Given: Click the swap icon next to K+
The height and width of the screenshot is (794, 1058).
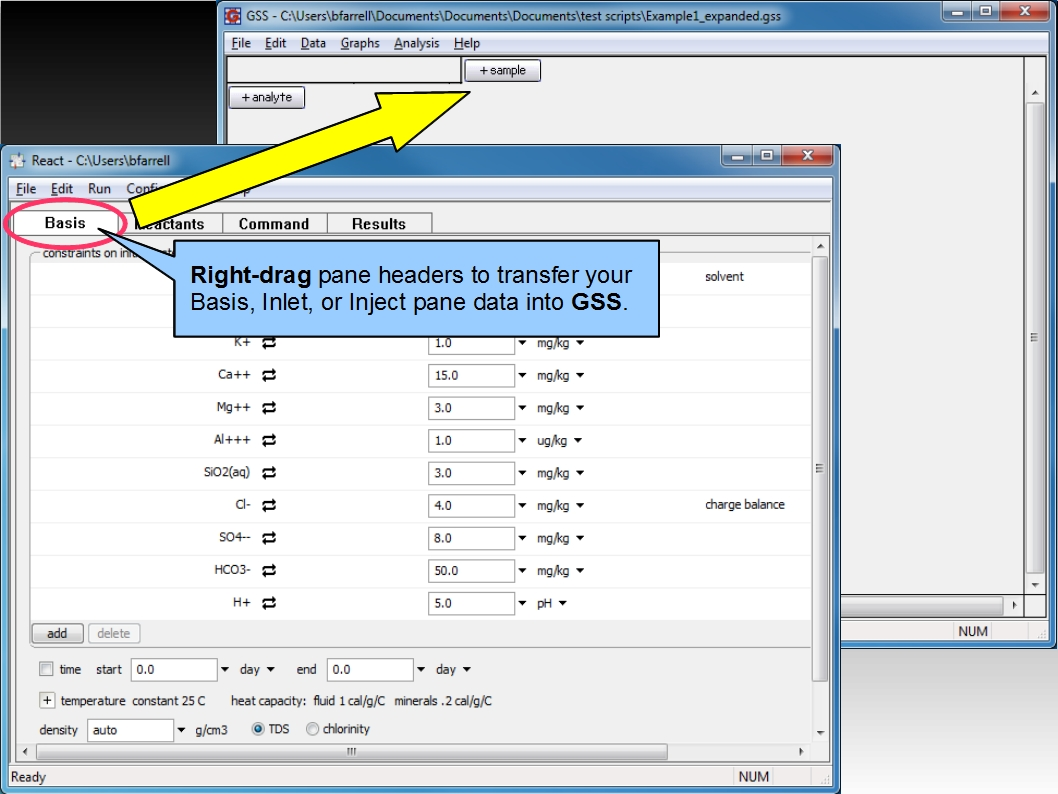Looking at the screenshot, I should (x=269, y=343).
